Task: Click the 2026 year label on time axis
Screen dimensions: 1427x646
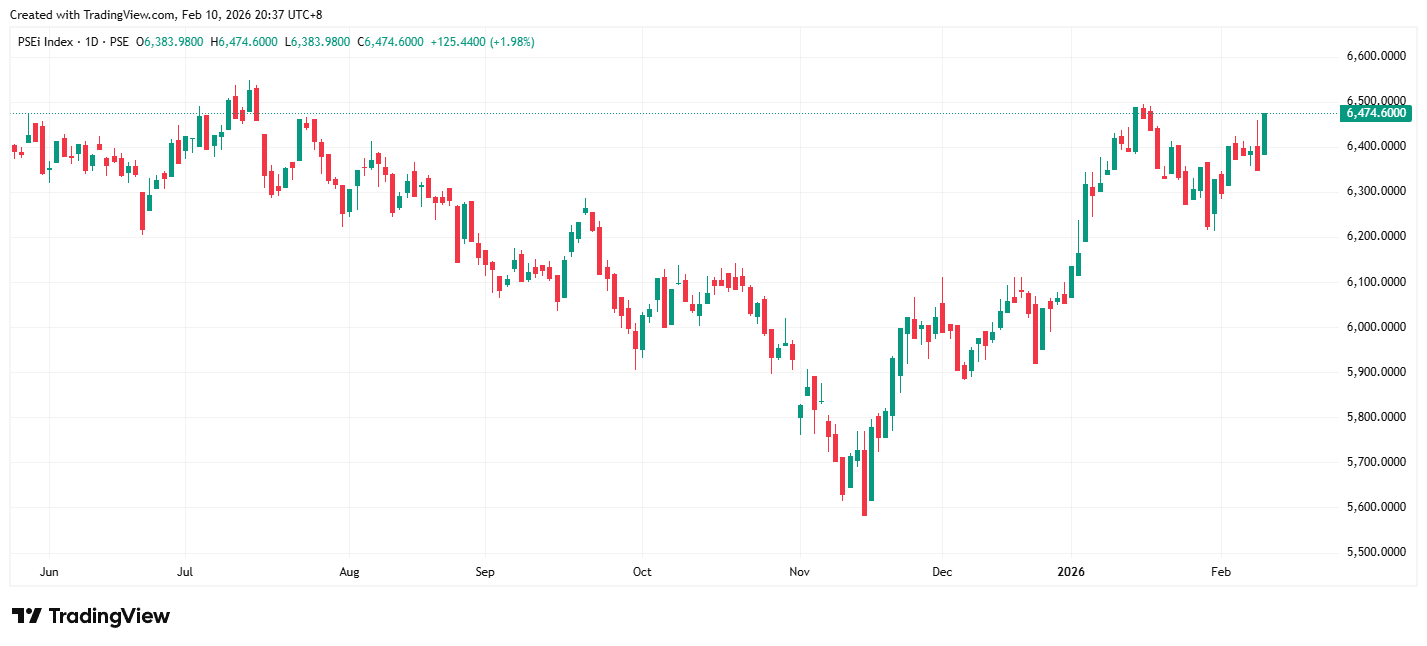Action: (x=1071, y=572)
